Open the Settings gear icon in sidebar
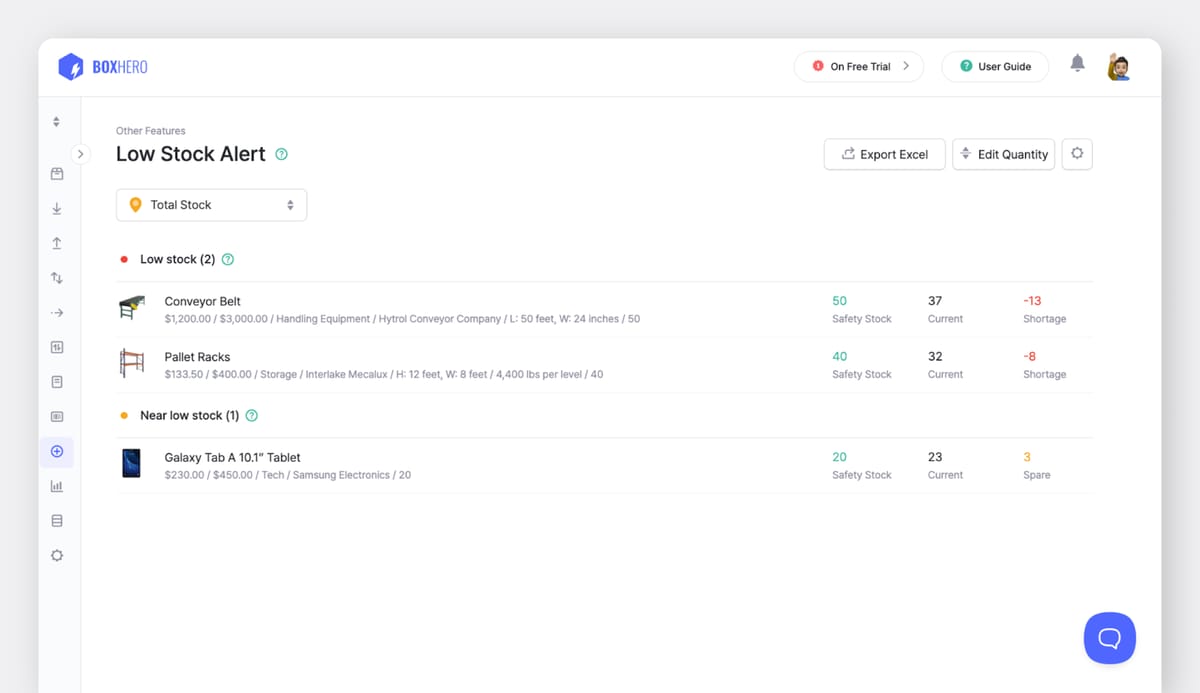This screenshot has width=1200, height=693. [57, 556]
